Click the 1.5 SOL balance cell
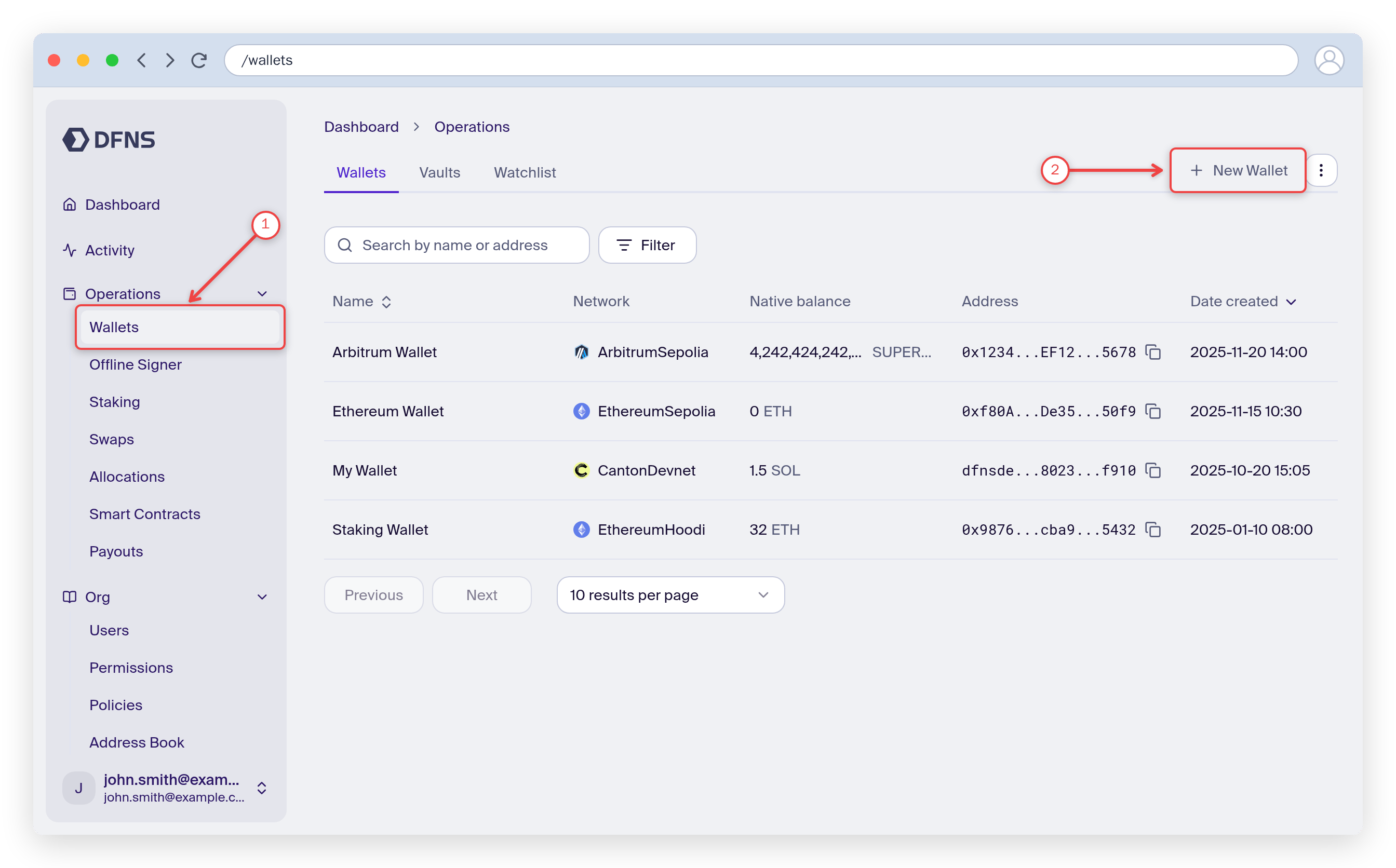 [x=775, y=470]
